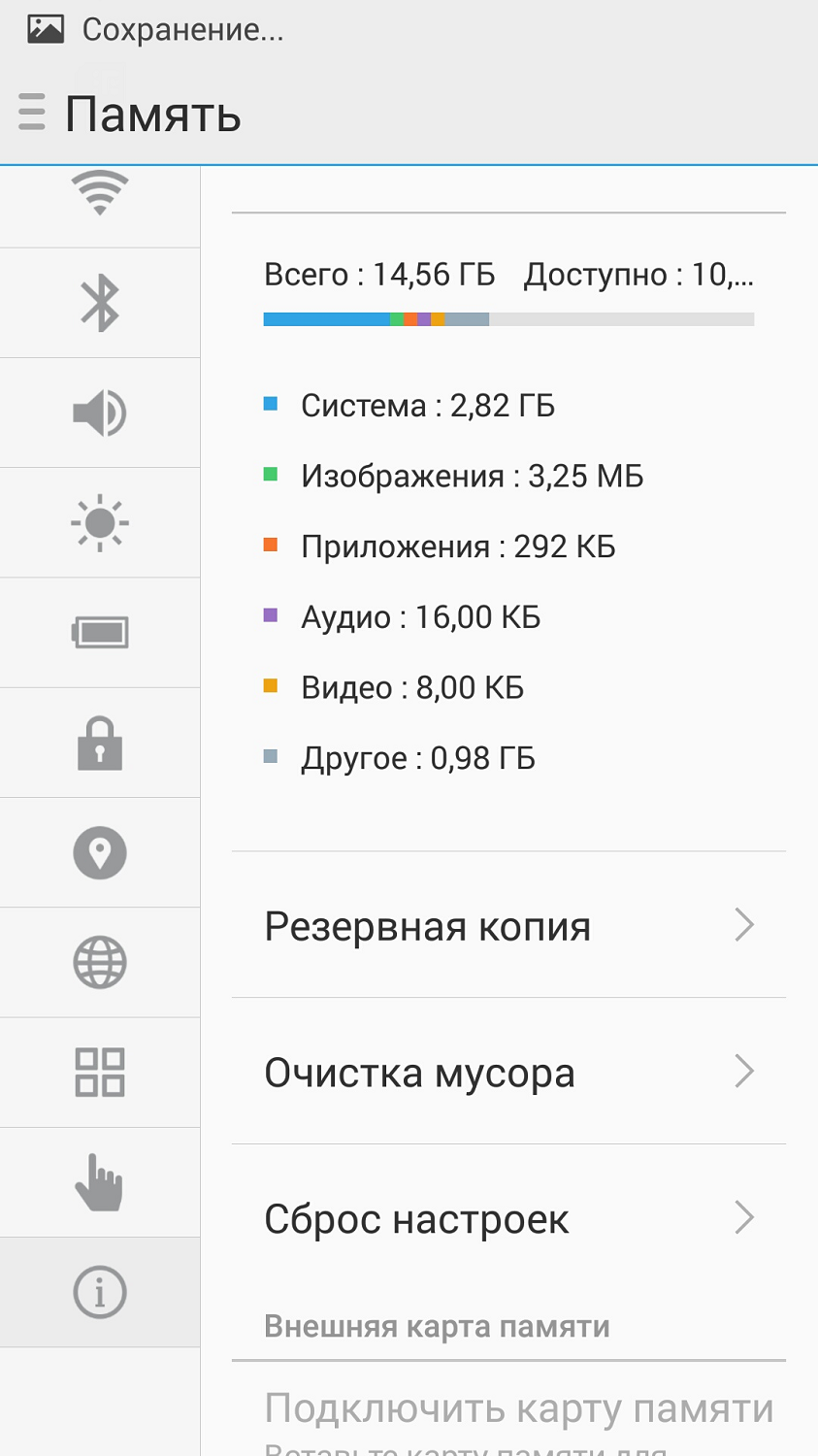Viewport: 818px width, 1456px height.
Task: Open the Резервная копия menu entry
Action: [428, 927]
